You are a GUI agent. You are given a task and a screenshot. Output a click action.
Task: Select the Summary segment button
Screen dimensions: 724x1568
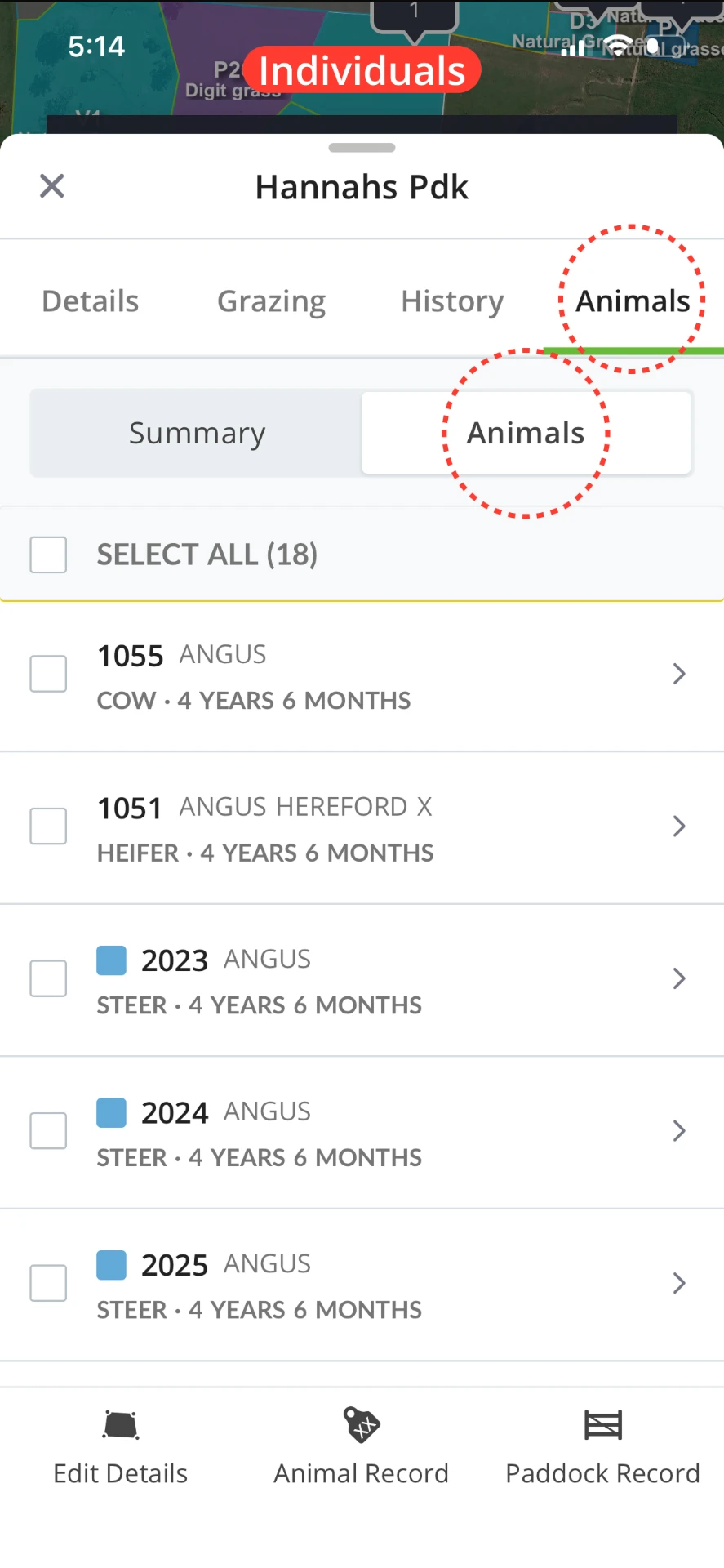tap(197, 433)
